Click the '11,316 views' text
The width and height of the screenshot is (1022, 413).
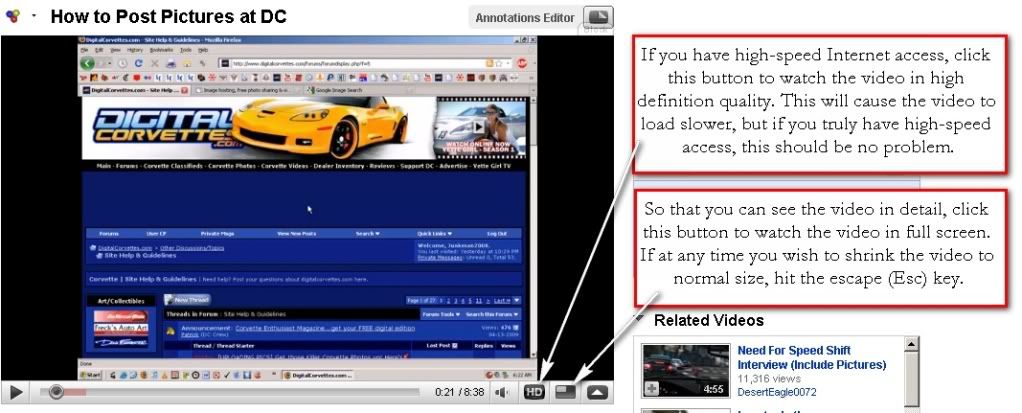tap(769, 378)
